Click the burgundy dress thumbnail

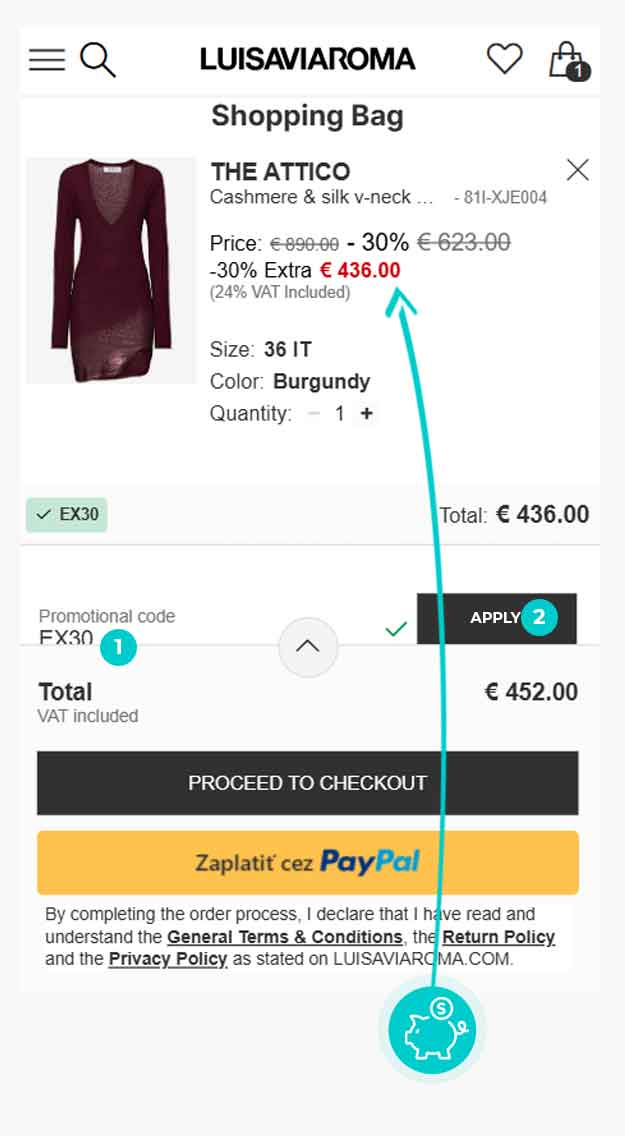pyautogui.click(x=111, y=270)
